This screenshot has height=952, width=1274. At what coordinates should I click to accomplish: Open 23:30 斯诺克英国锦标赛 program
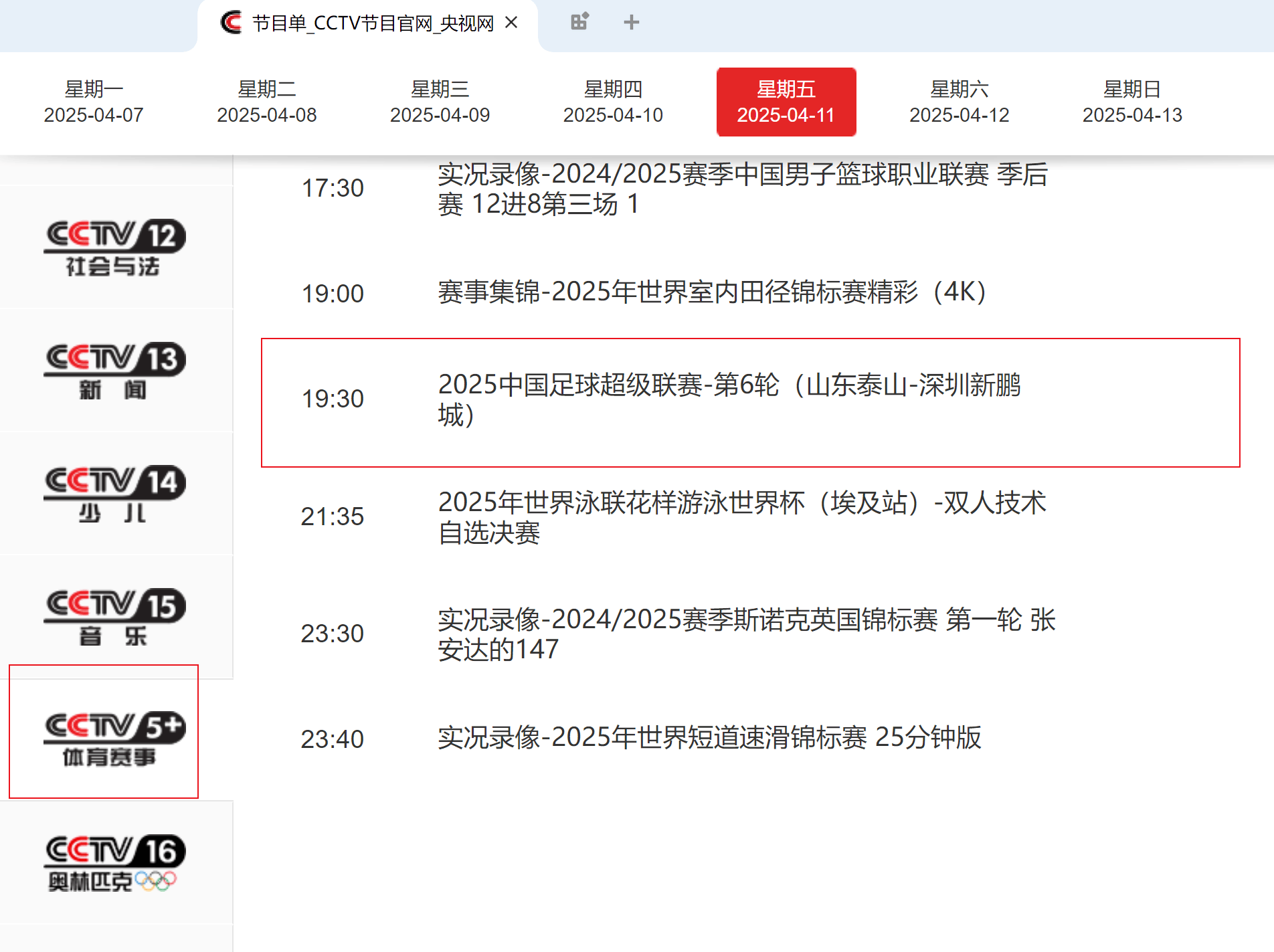click(747, 634)
